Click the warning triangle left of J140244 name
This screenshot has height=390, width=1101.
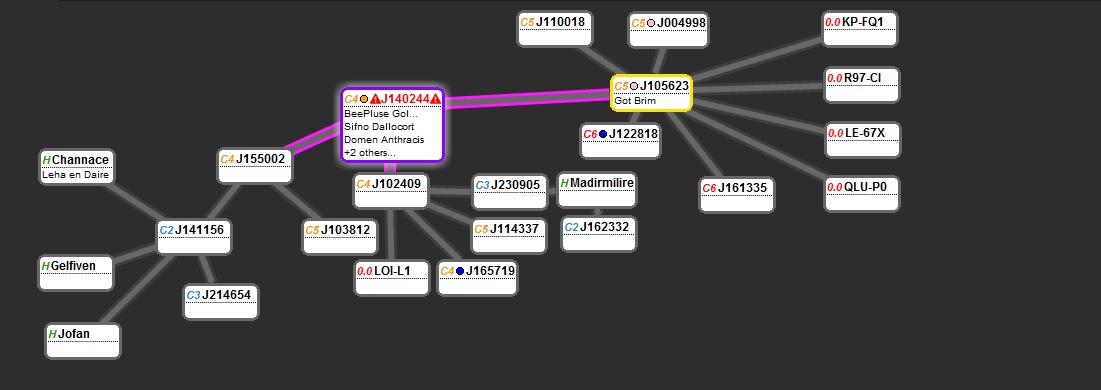[375, 99]
